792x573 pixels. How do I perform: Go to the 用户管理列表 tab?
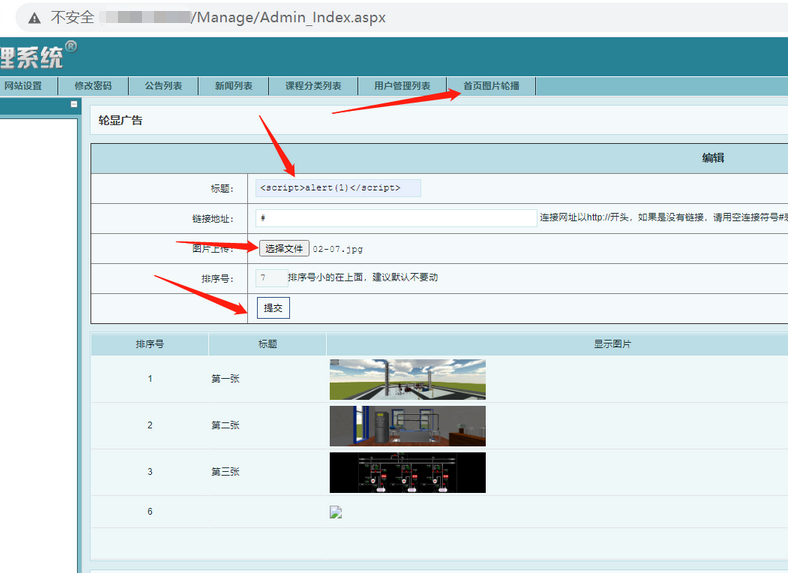(402, 86)
